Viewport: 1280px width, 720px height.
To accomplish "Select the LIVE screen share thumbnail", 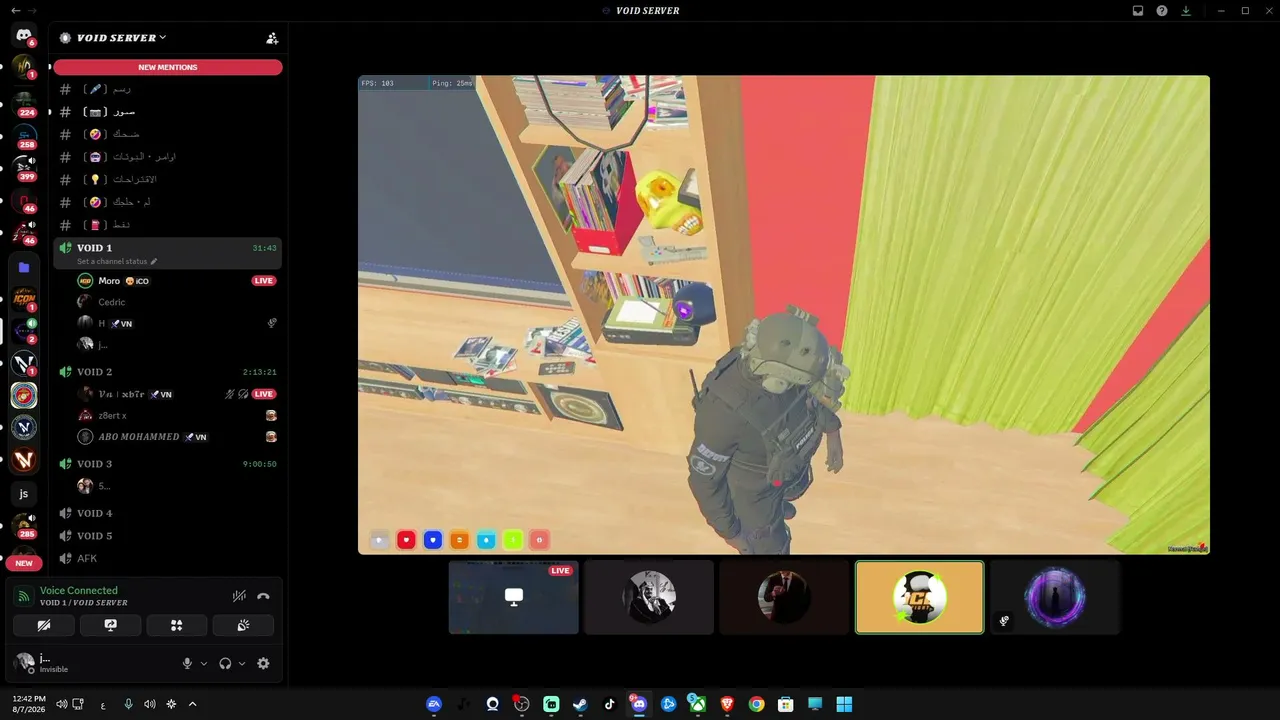I will (514, 597).
